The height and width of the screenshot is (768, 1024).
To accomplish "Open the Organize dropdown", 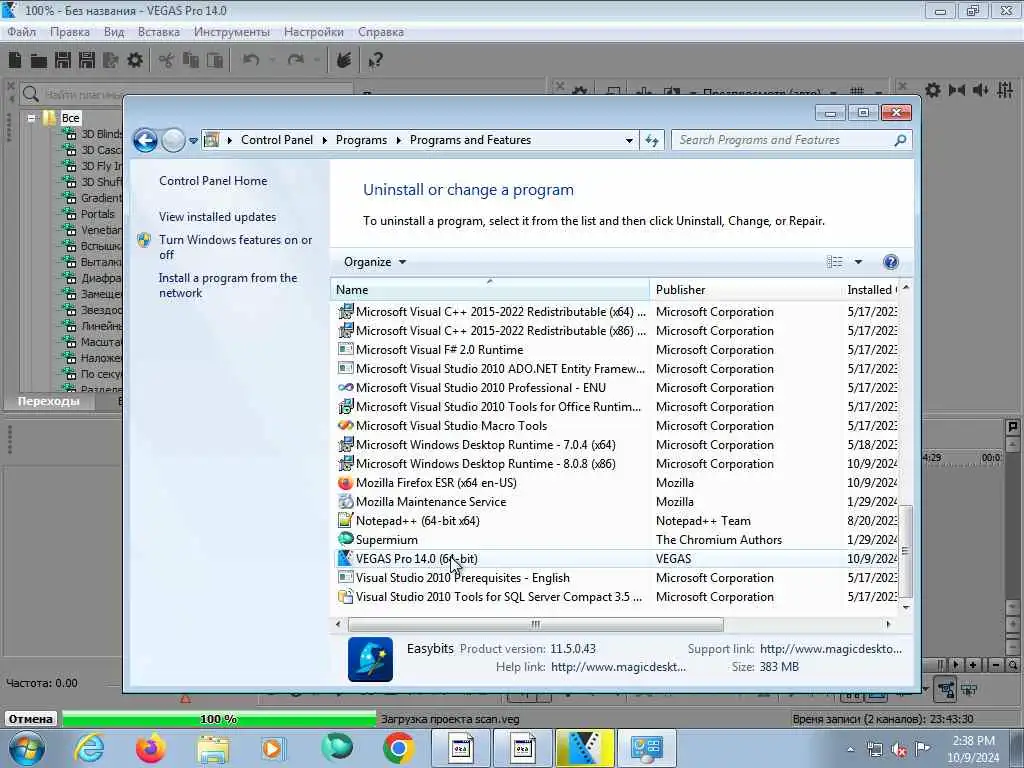I will [x=375, y=262].
